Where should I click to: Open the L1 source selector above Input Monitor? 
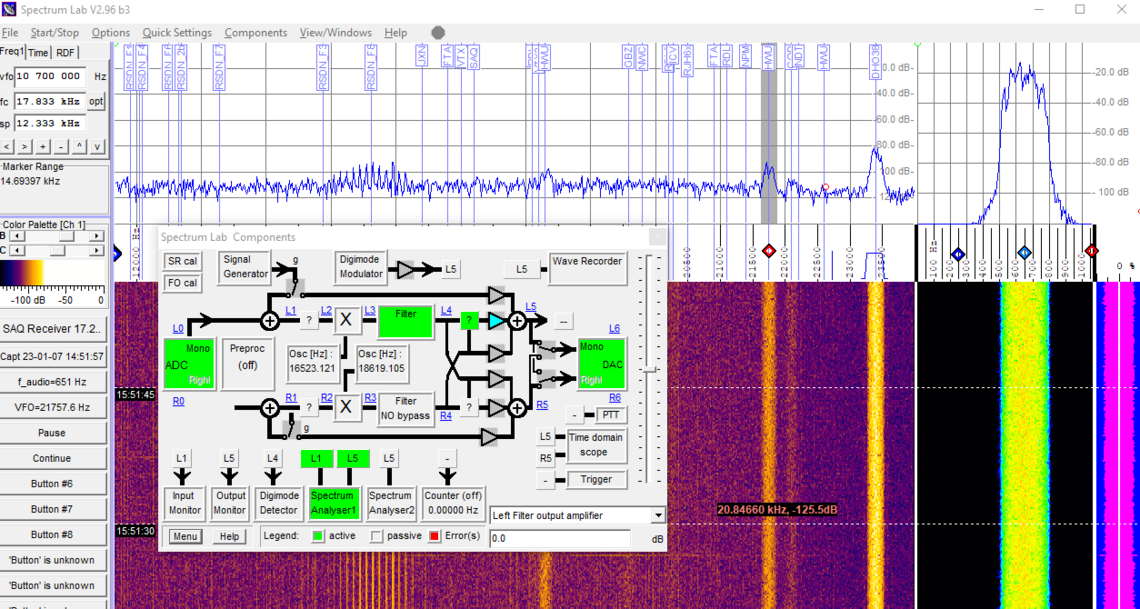click(x=182, y=458)
